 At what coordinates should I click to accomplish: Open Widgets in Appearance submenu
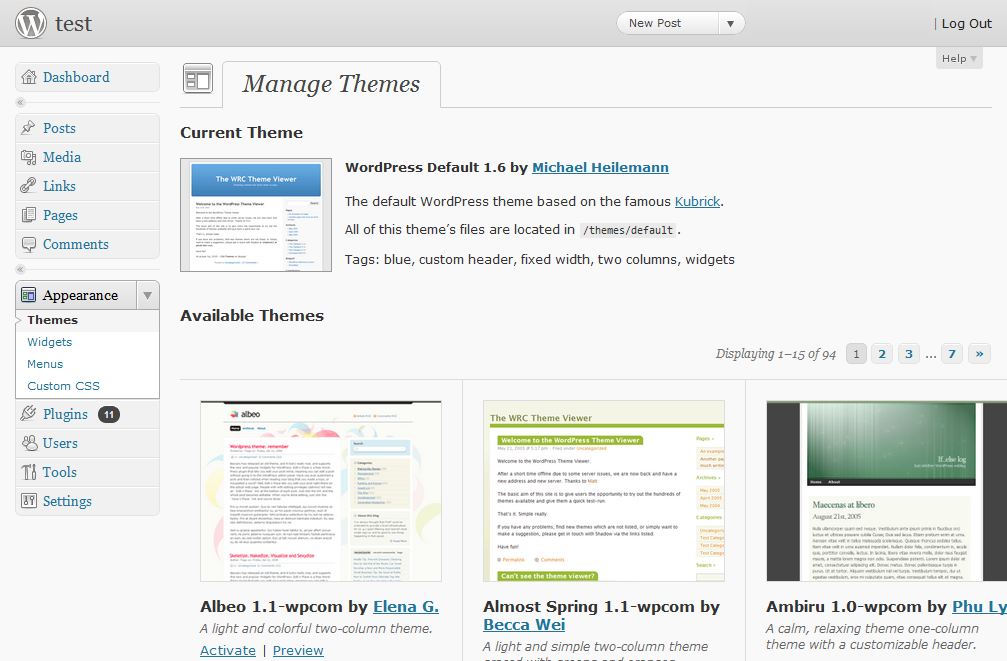(49, 342)
